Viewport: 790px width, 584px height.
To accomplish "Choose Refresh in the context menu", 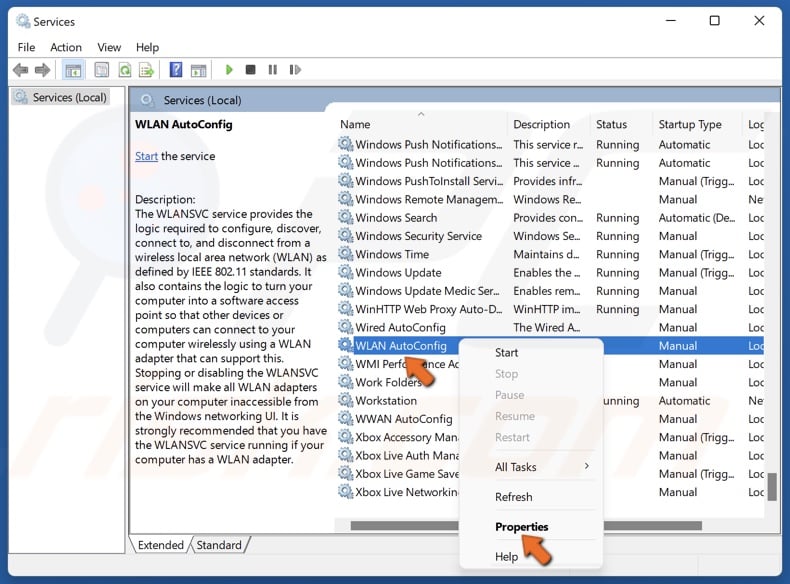I will [x=513, y=497].
